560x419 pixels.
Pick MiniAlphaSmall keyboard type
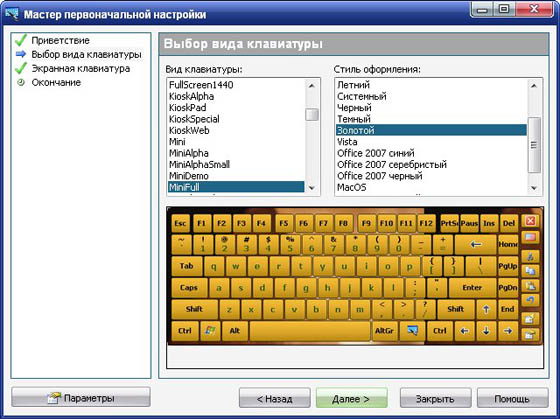pyautogui.click(x=236, y=164)
